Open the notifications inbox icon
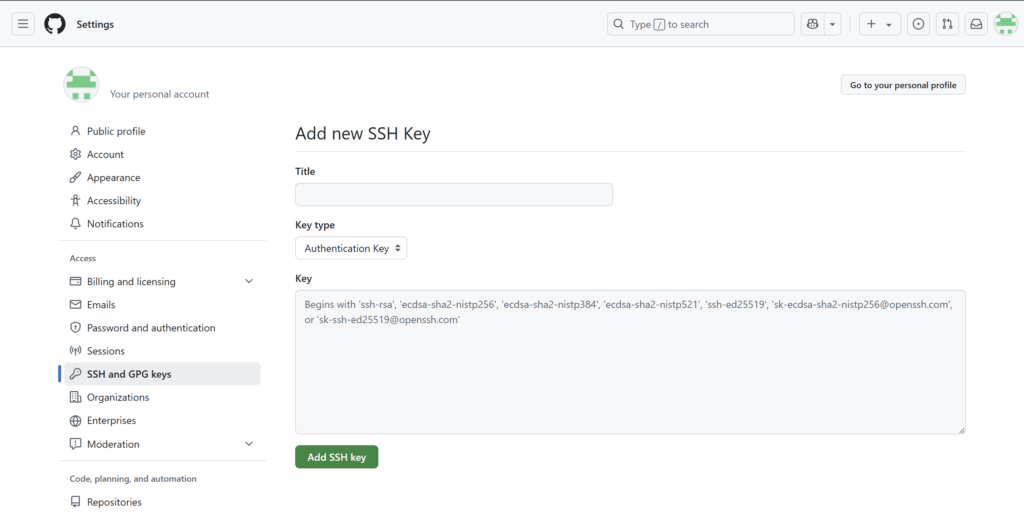 [976, 24]
